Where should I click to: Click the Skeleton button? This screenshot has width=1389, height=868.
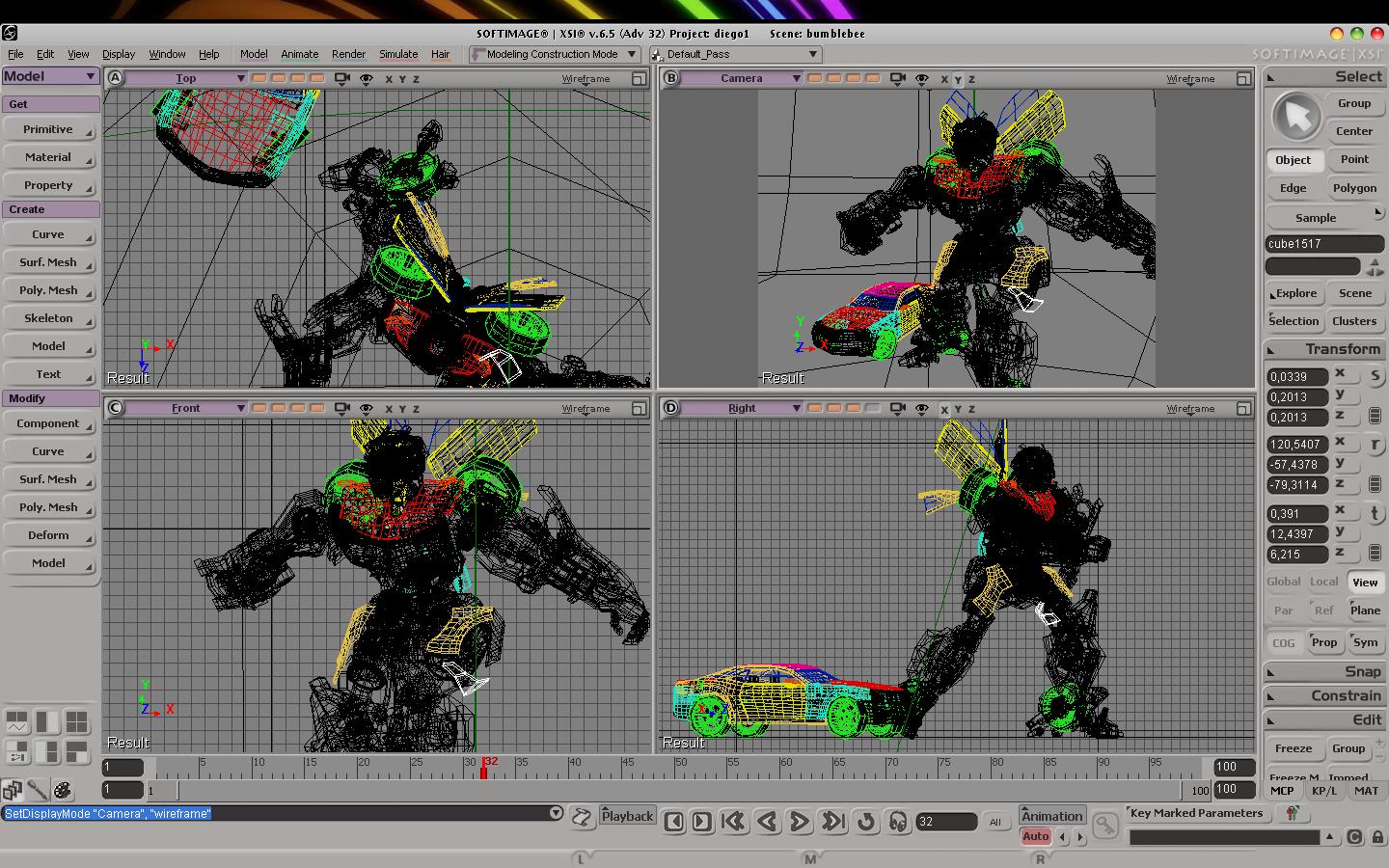(48, 318)
